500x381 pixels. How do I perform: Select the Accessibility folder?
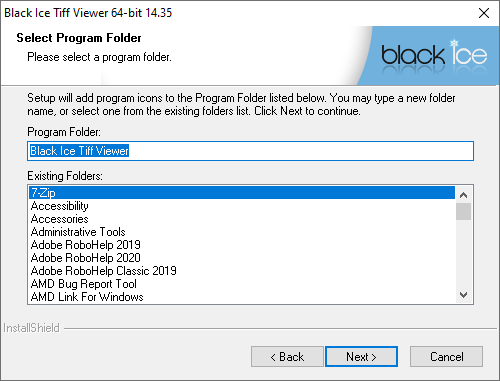(x=242, y=206)
